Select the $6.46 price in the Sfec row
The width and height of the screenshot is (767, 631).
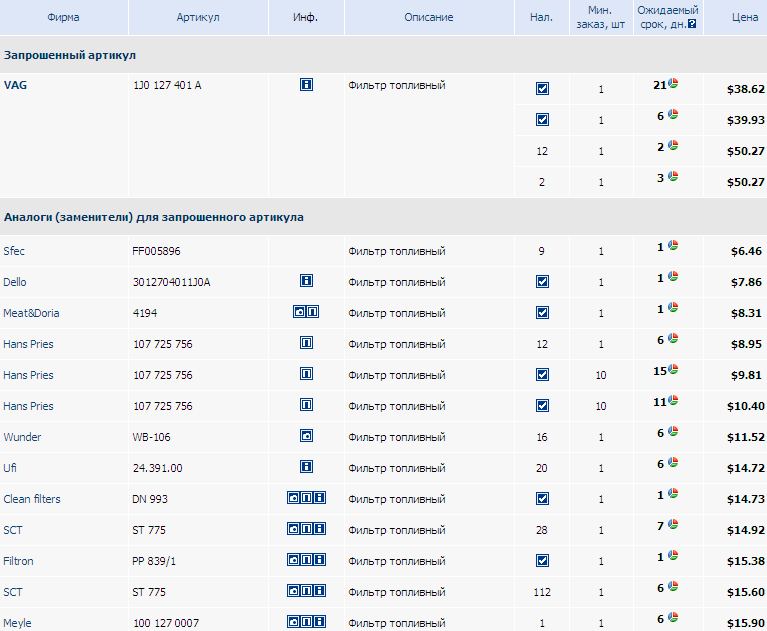click(x=746, y=251)
